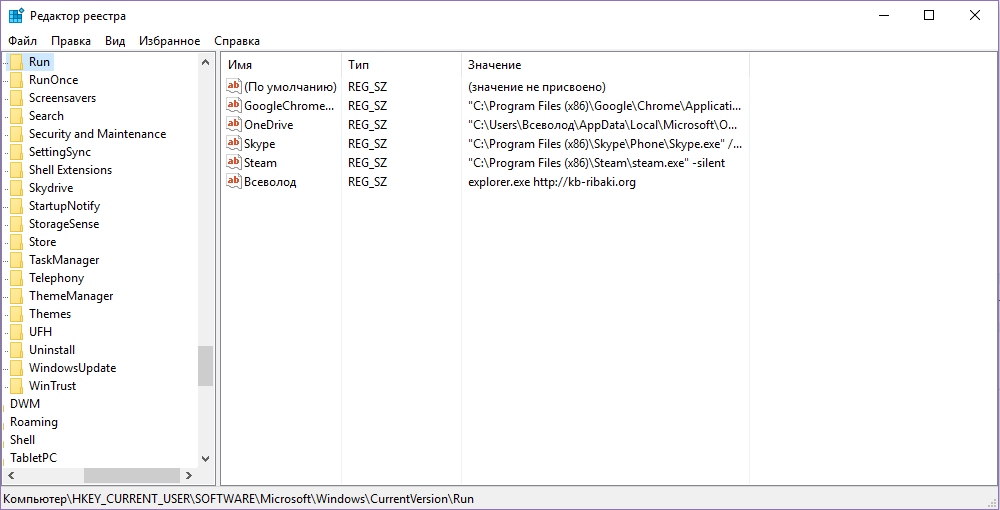Select the UFH folder icon
Screen dimensions: 1000x510
click(x=17, y=332)
